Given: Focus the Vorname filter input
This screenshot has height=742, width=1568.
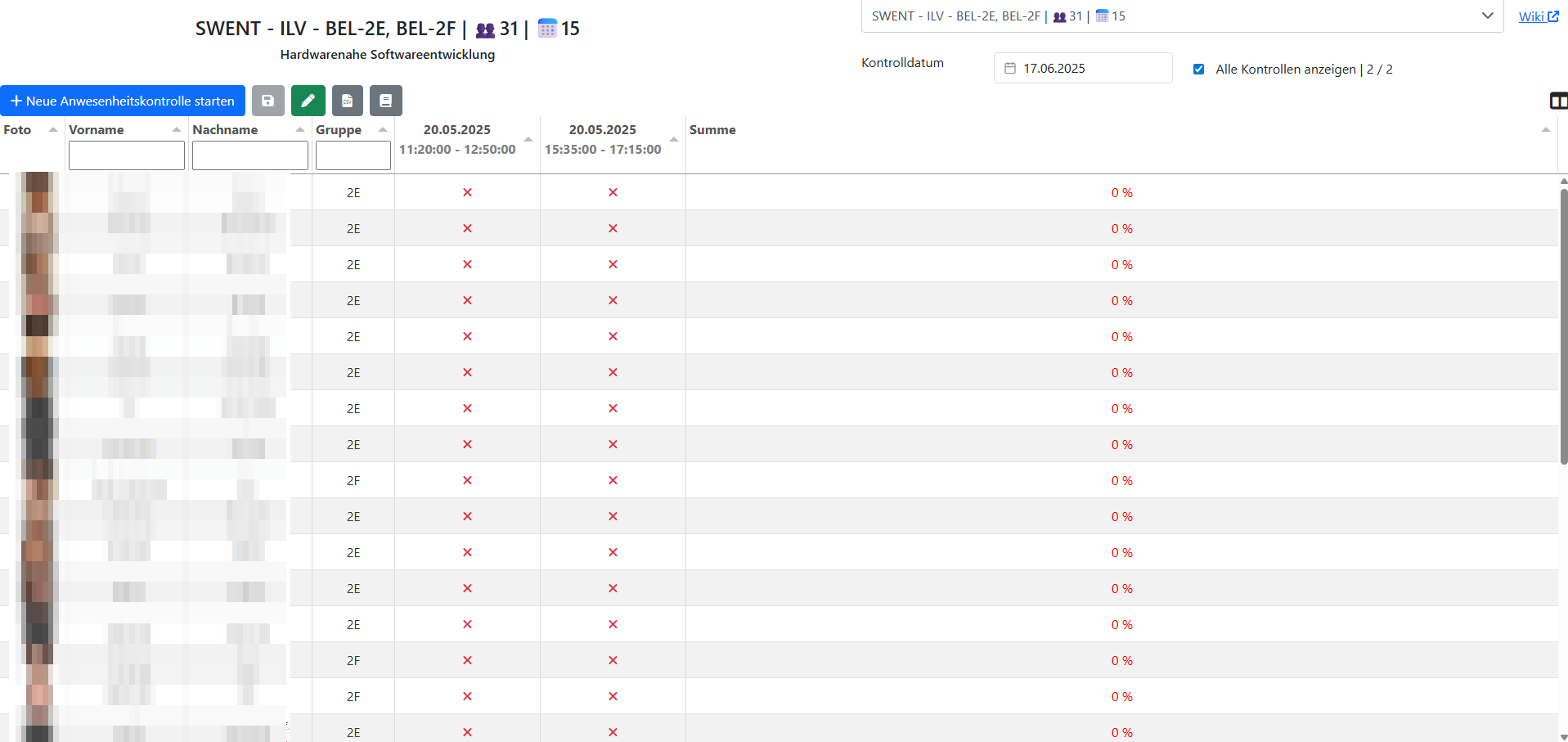Looking at the screenshot, I should (x=127, y=155).
